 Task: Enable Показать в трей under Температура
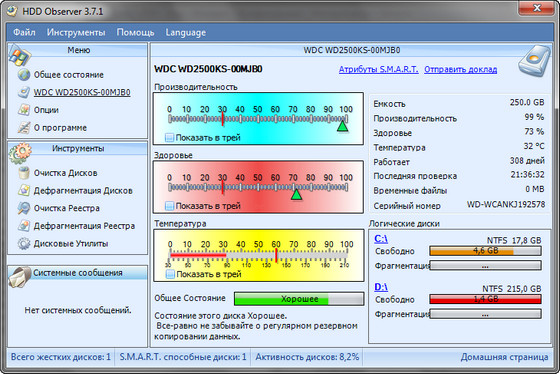170,274
